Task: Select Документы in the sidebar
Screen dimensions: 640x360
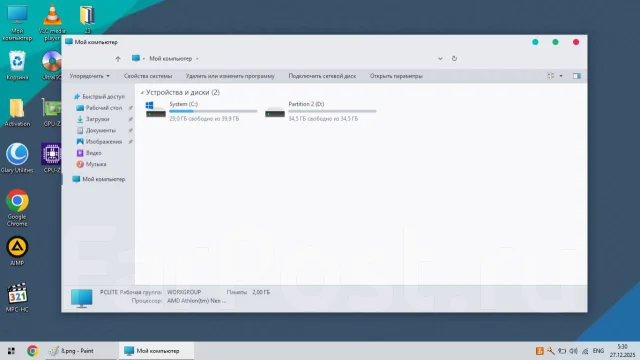Action: click(x=96, y=130)
